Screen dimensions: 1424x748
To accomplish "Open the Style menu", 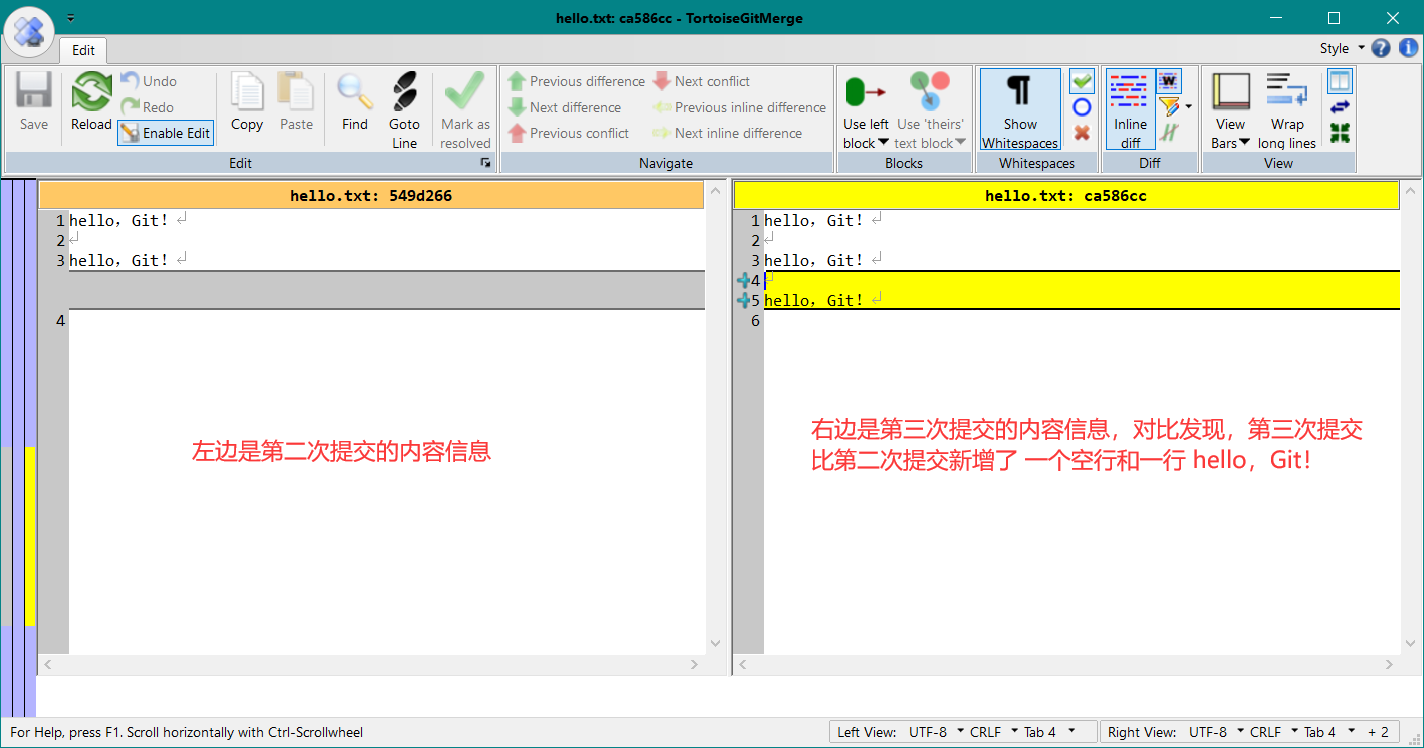I will (x=1340, y=48).
